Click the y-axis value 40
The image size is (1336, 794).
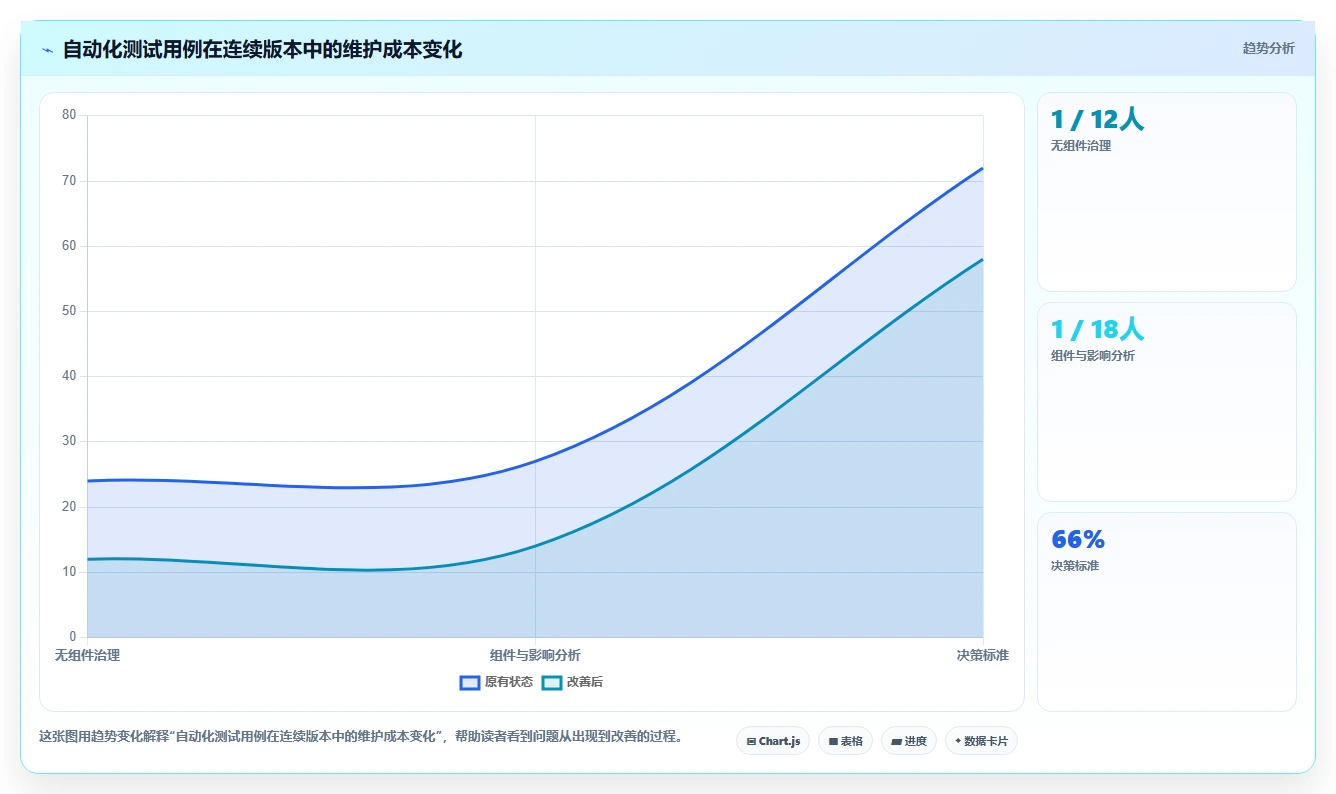coord(69,376)
